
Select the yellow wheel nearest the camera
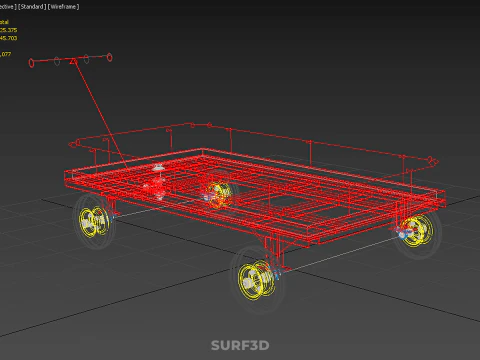[257, 280]
